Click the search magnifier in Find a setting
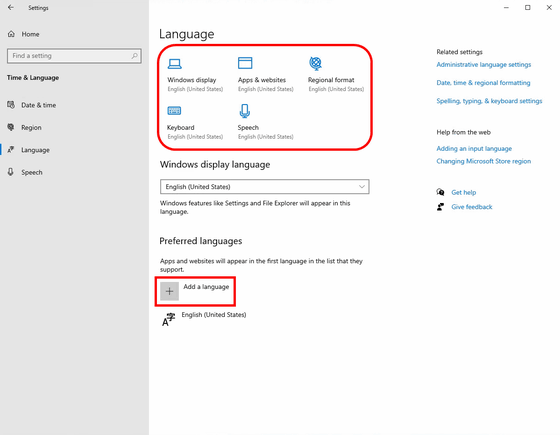The width and height of the screenshot is (560, 435). pos(134,56)
